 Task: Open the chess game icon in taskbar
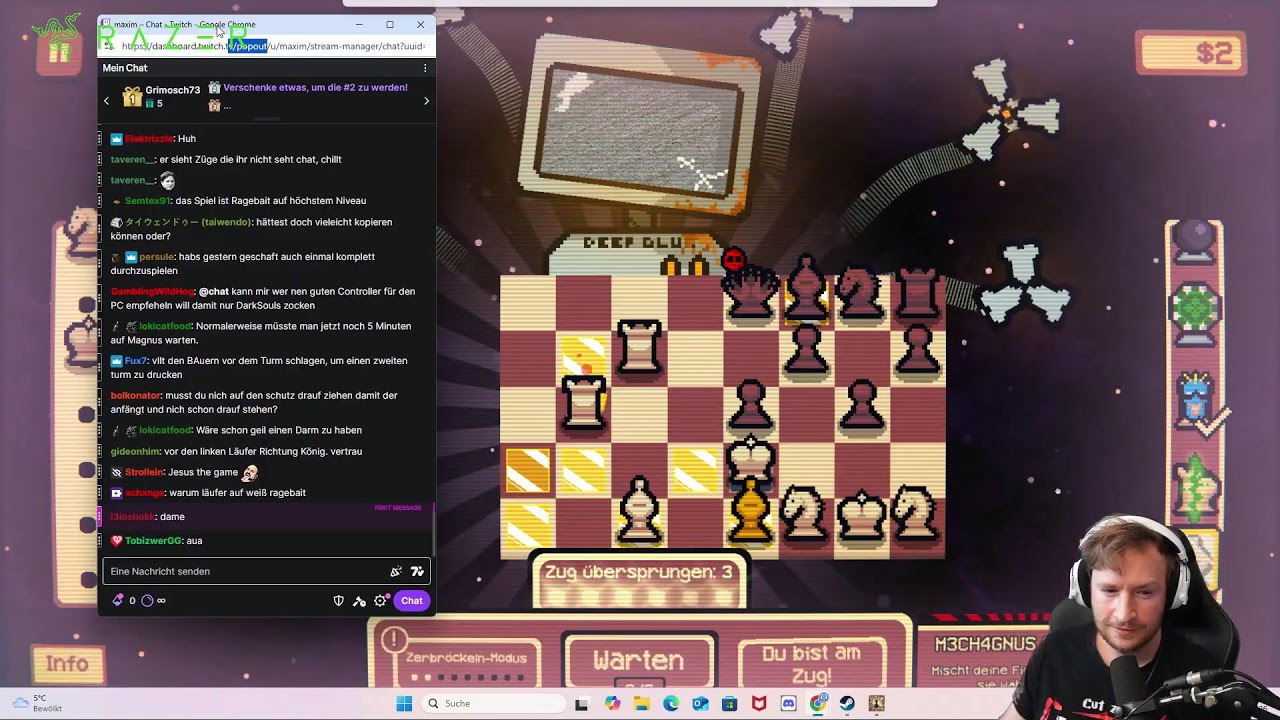click(877, 703)
